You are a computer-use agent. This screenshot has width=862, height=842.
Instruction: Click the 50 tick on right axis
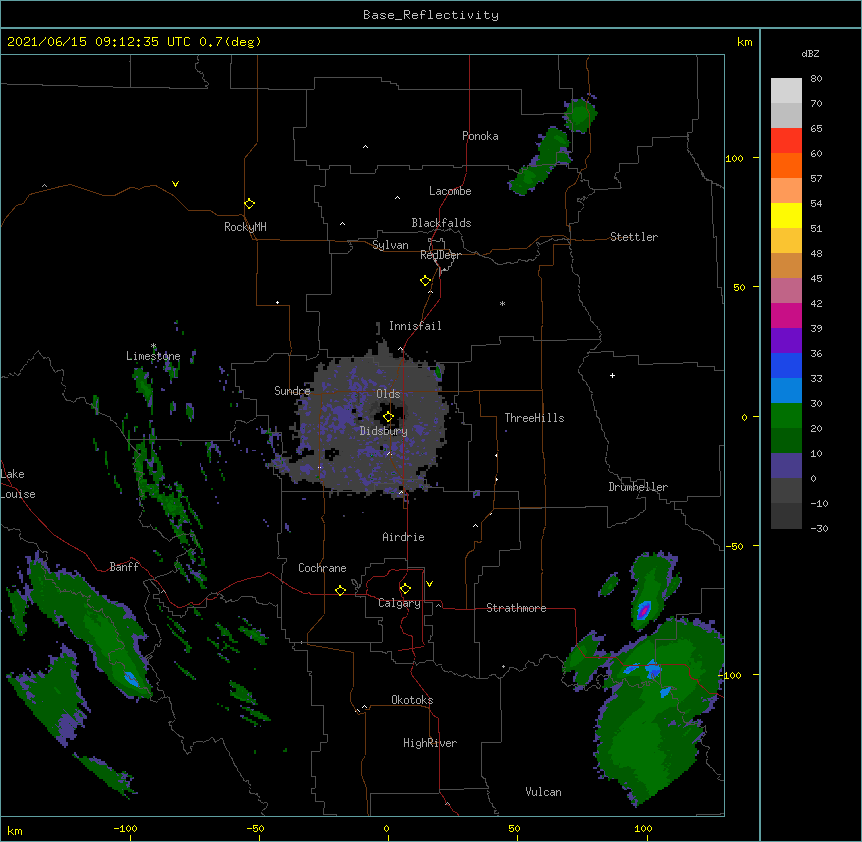point(739,287)
